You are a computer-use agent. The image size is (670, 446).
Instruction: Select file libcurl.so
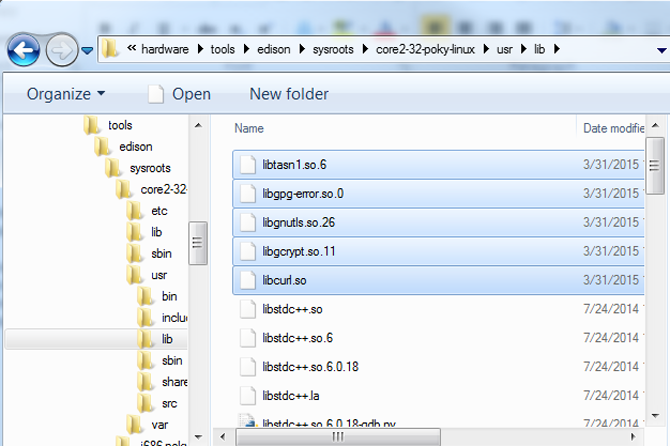point(438,280)
